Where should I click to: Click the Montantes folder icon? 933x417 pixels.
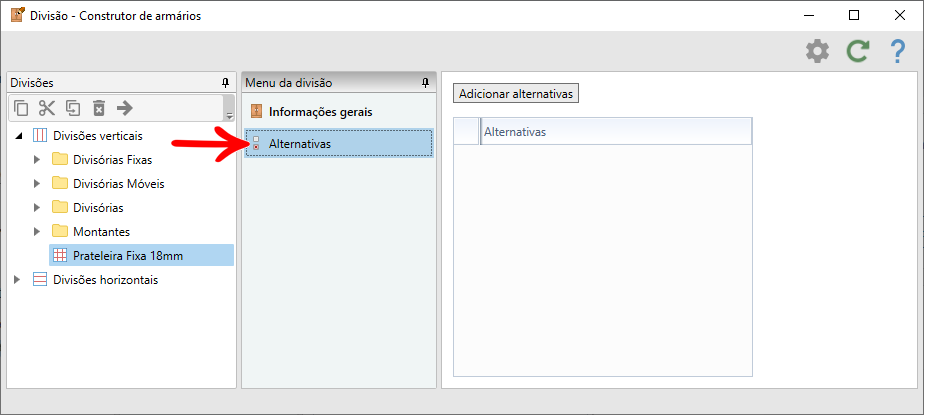tap(60, 231)
